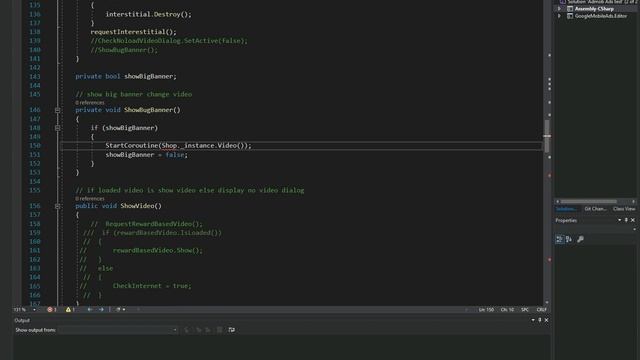The width and height of the screenshot is (640, 360).
Task: Switch to the Git Changes tab
Action: click(x=596, y=209)
